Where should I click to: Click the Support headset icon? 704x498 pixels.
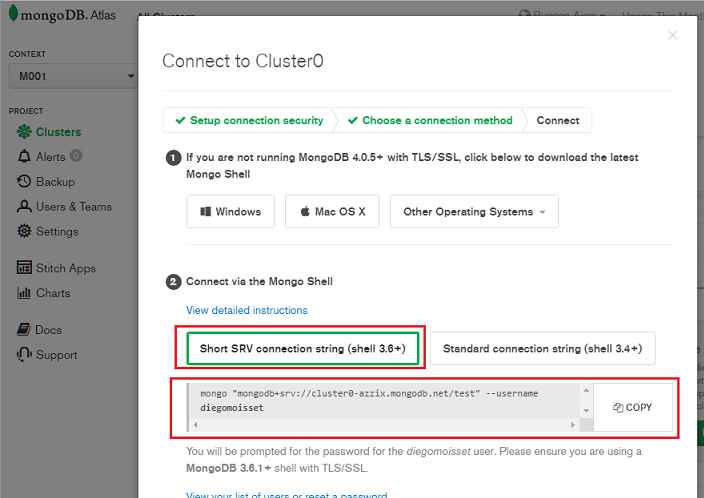point(24,354)
